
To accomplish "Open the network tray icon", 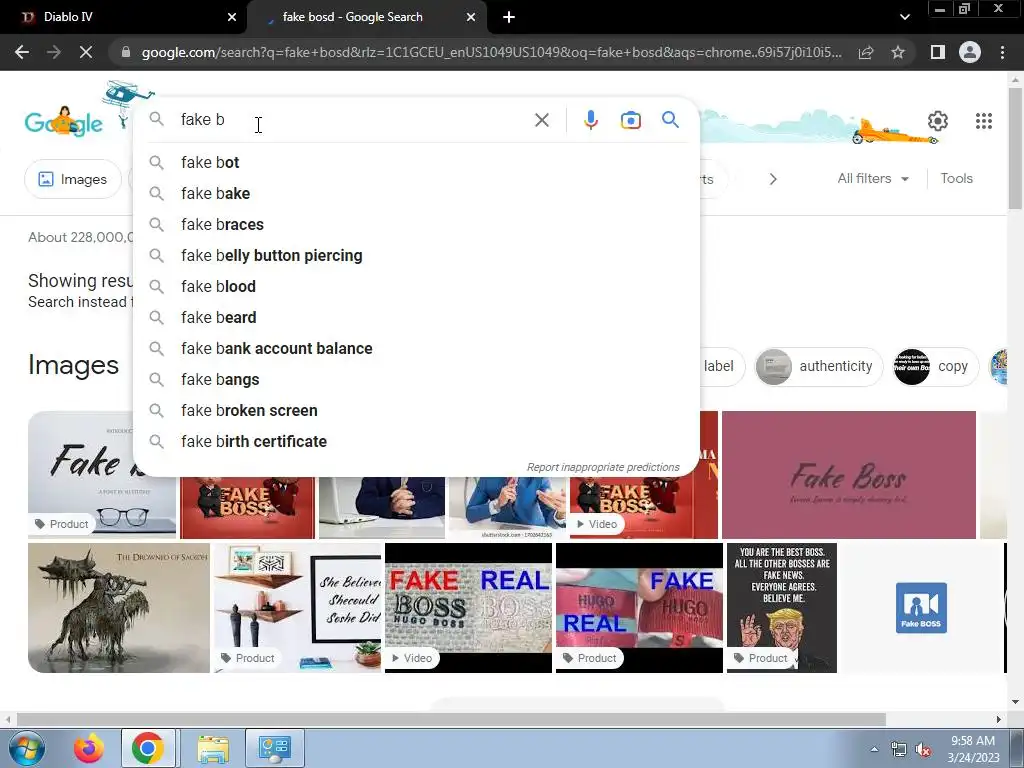I will click(899, 750).
